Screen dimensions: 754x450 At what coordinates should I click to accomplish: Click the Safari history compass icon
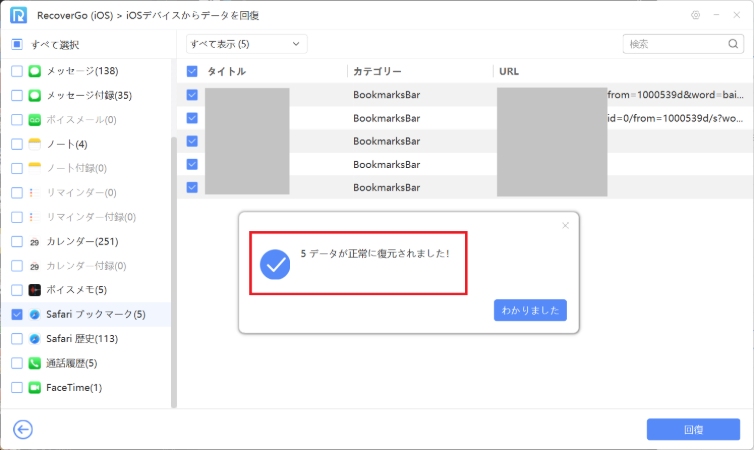35,338
